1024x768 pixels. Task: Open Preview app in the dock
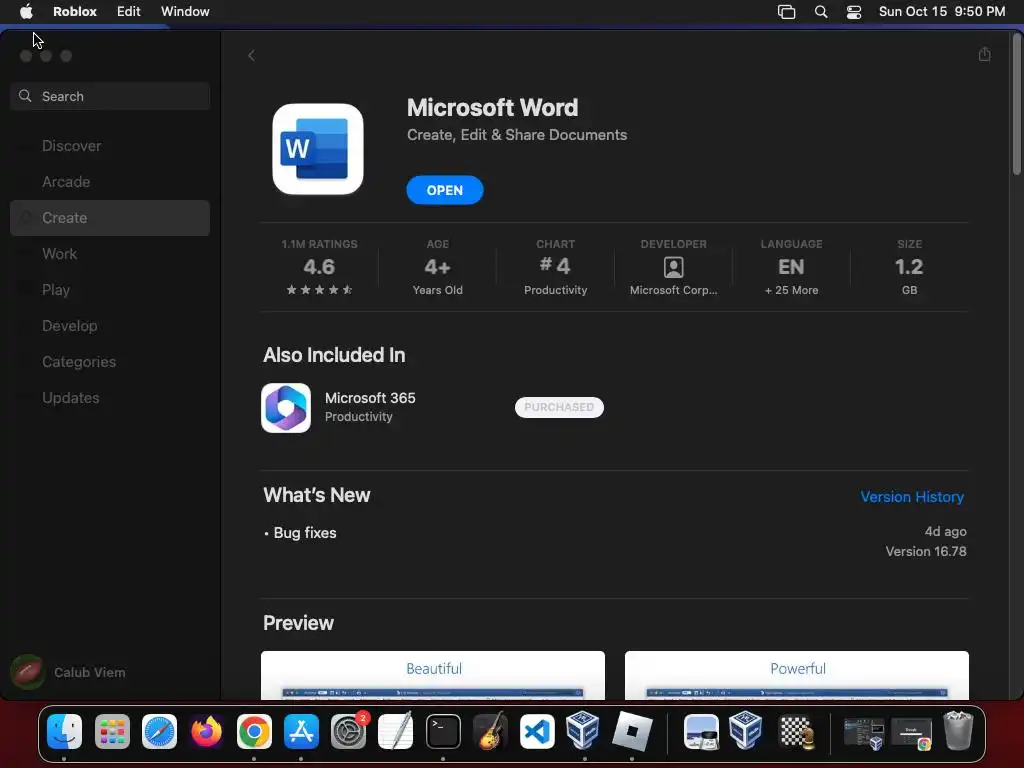click(x=701, y=731)
